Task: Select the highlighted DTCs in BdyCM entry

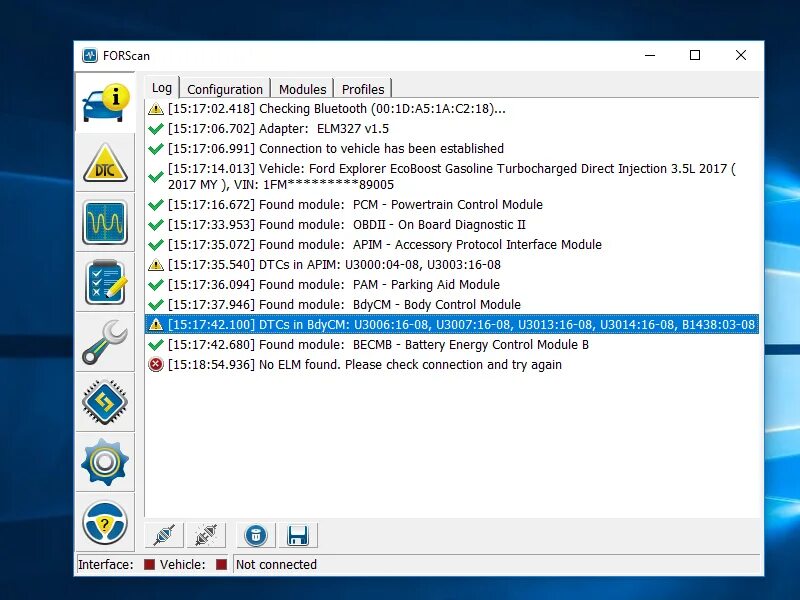Action: (x=452, y=324)
